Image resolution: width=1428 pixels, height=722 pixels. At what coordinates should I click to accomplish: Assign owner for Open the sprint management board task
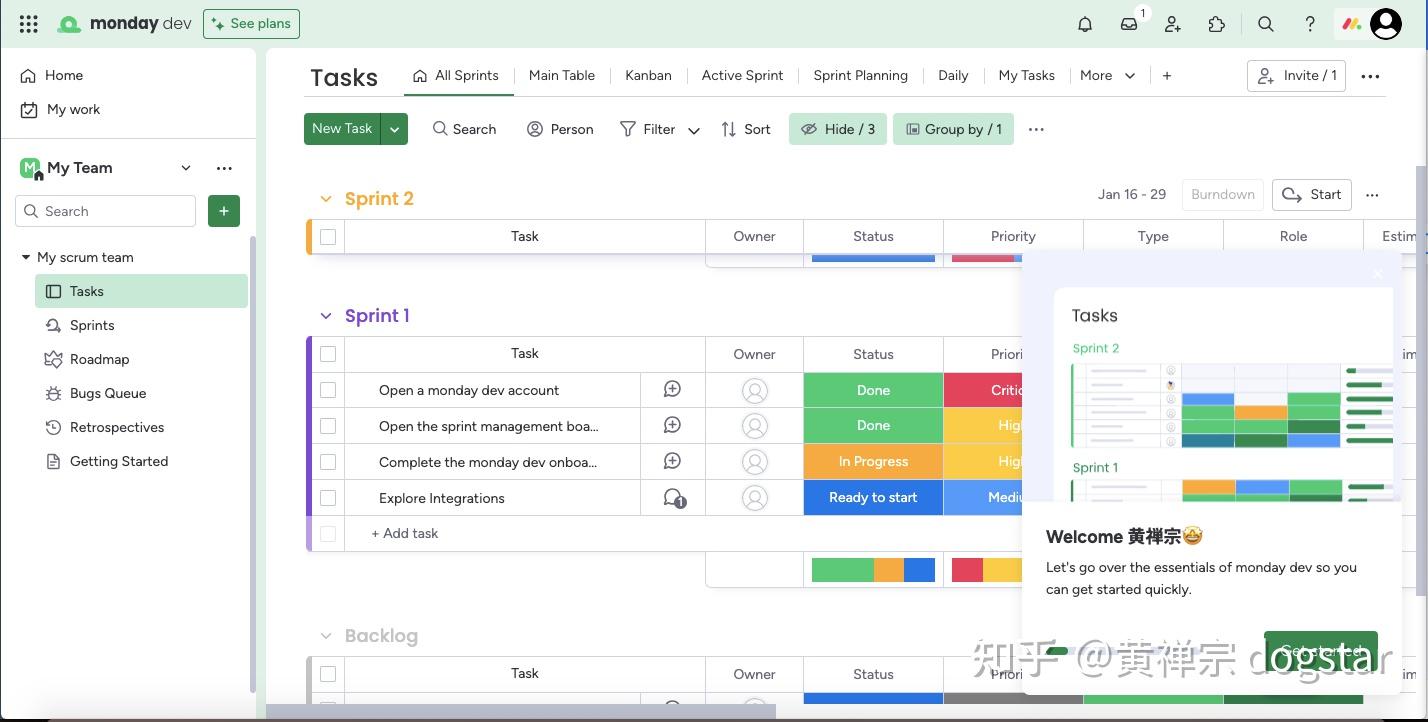tap(755, 426)
